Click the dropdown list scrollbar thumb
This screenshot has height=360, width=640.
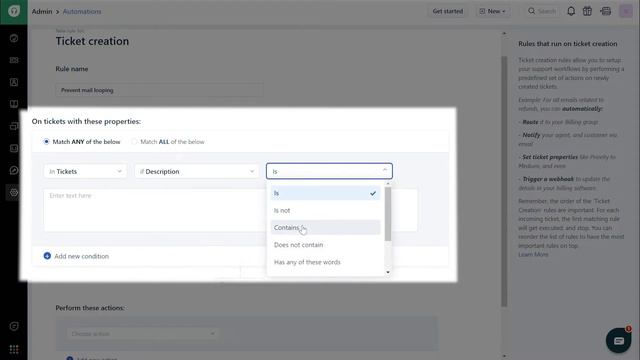388,214
